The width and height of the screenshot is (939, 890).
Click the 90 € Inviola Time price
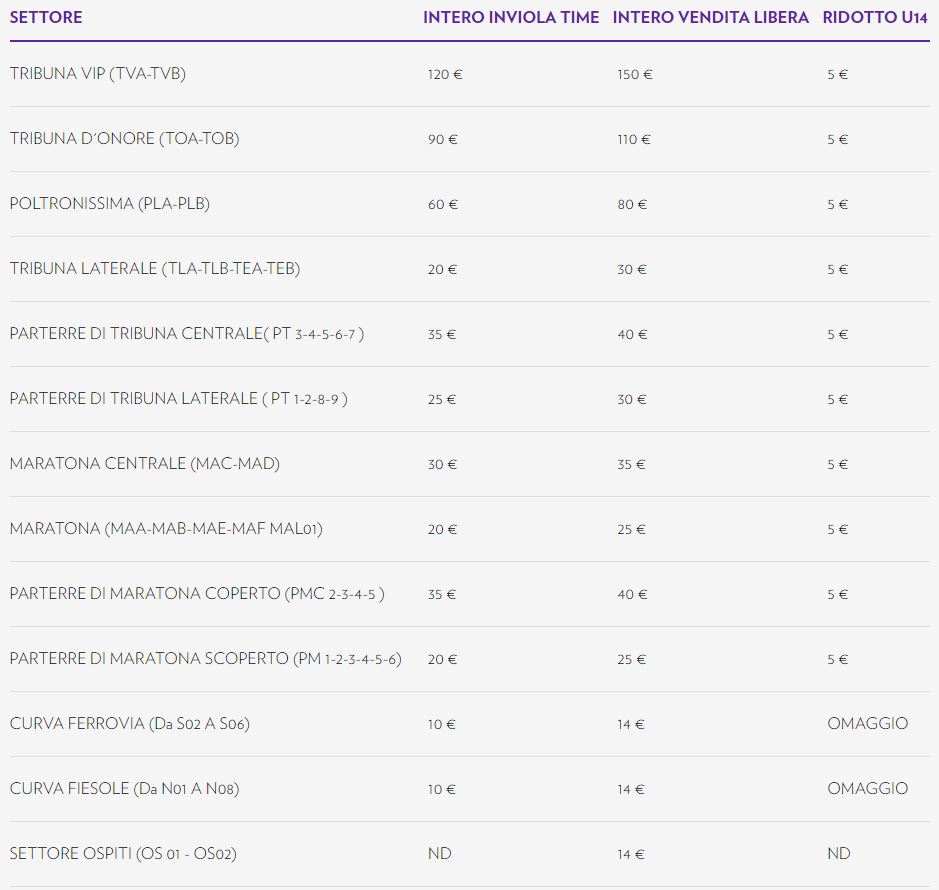[442, 139]
